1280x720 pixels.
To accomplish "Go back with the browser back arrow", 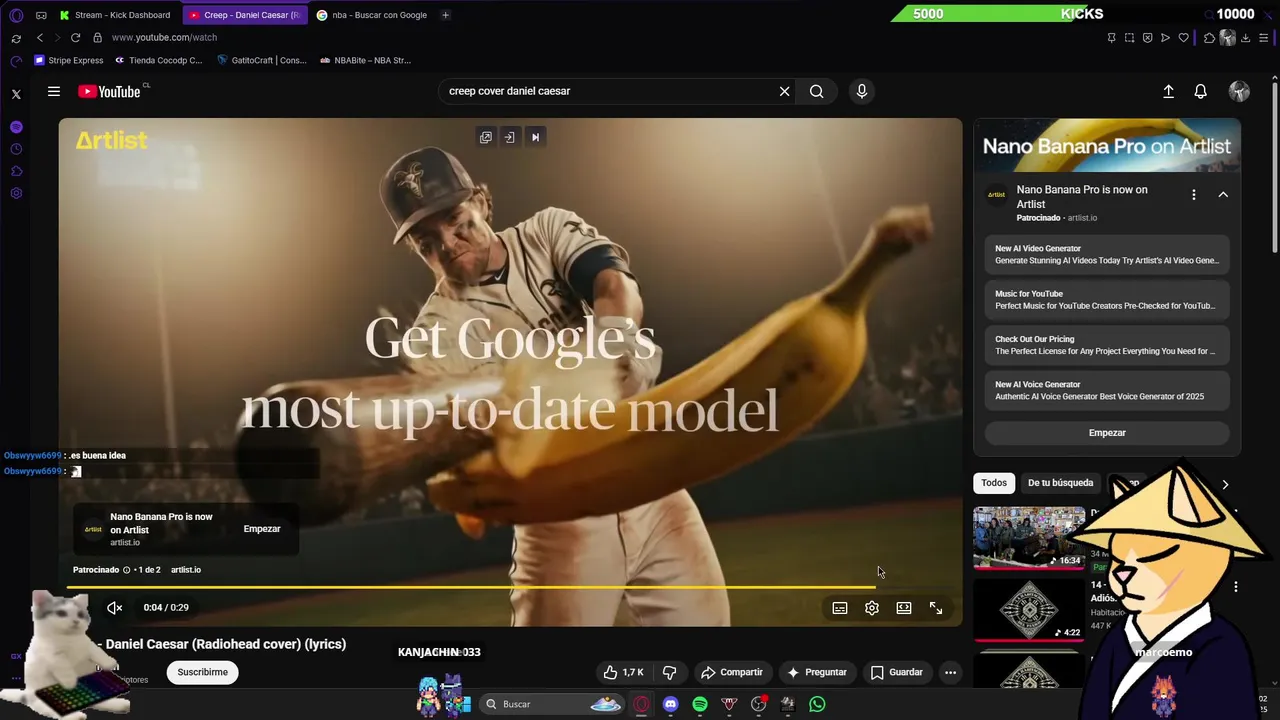I will pyautogui.click(x=39, y=37).
